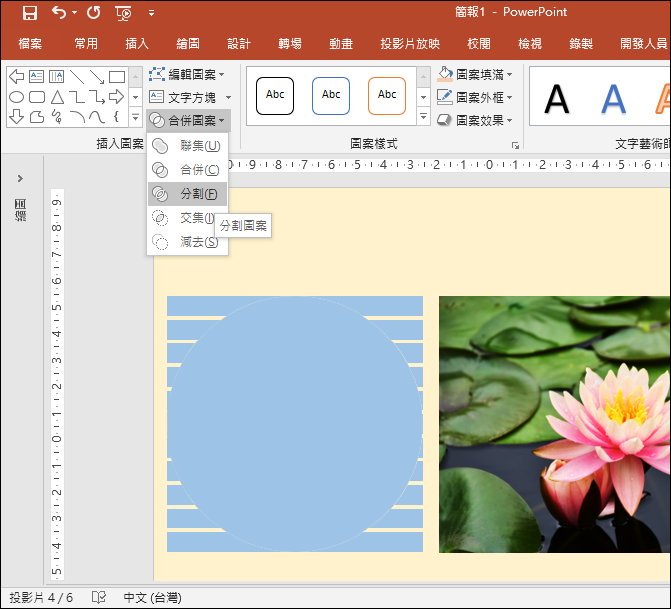Select the curve shape
Image resolution: width=671 pixels, height=609 pixels.
[x=97, y=116]
